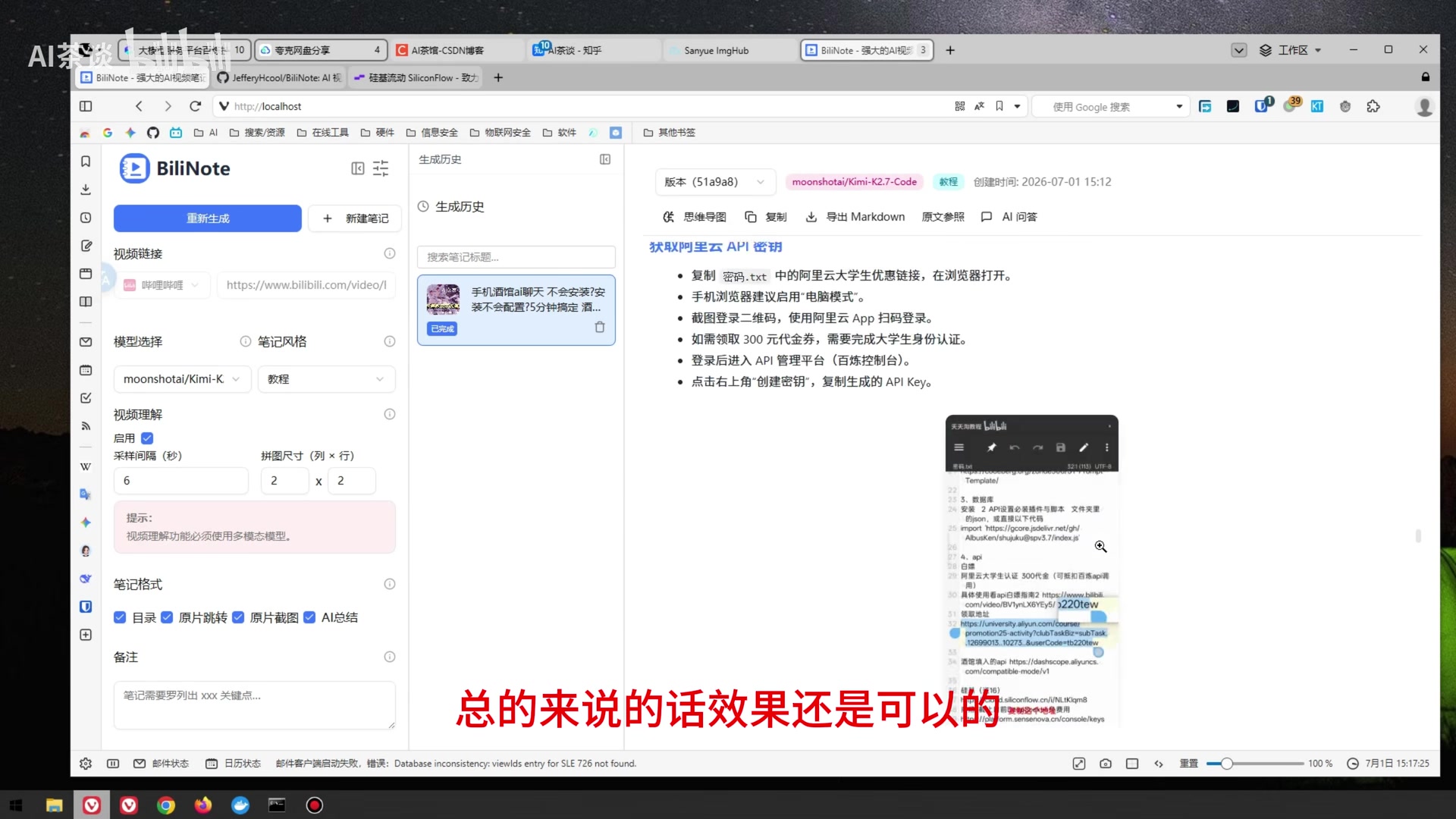This screenshot has height=819, width=1456.
Task: Click the capture page camera icon
Action: click(1106, 764)
